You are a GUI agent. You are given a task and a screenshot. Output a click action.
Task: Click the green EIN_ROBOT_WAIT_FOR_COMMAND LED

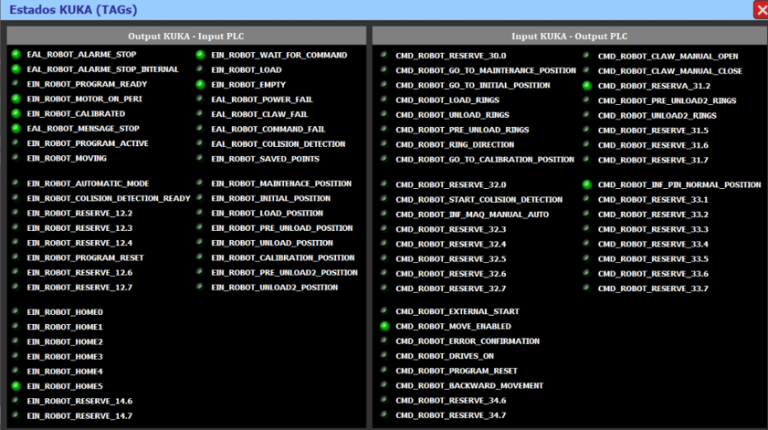(x=200, y=55)
